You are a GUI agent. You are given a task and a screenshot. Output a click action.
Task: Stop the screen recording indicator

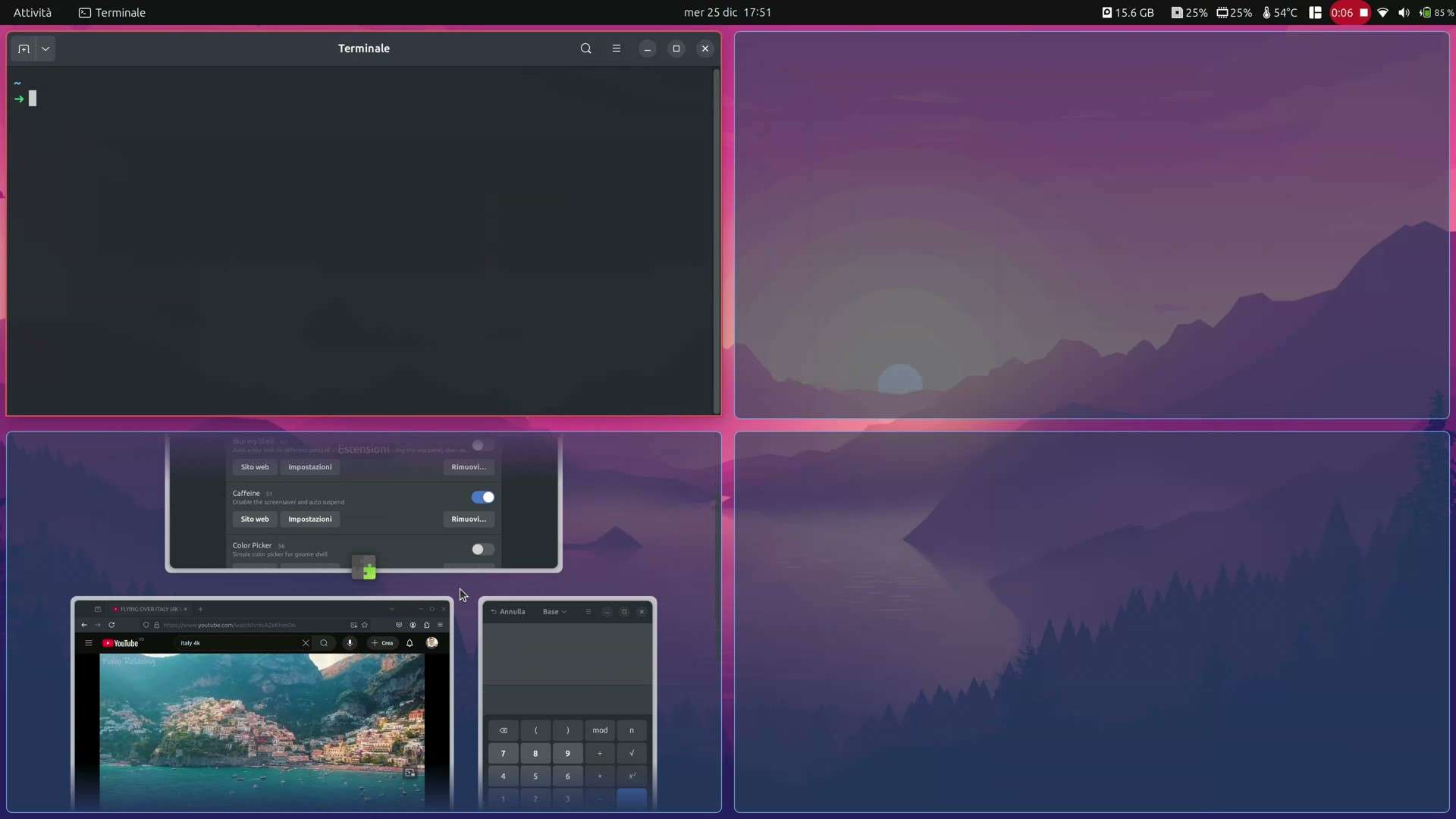coord(1363,12)
